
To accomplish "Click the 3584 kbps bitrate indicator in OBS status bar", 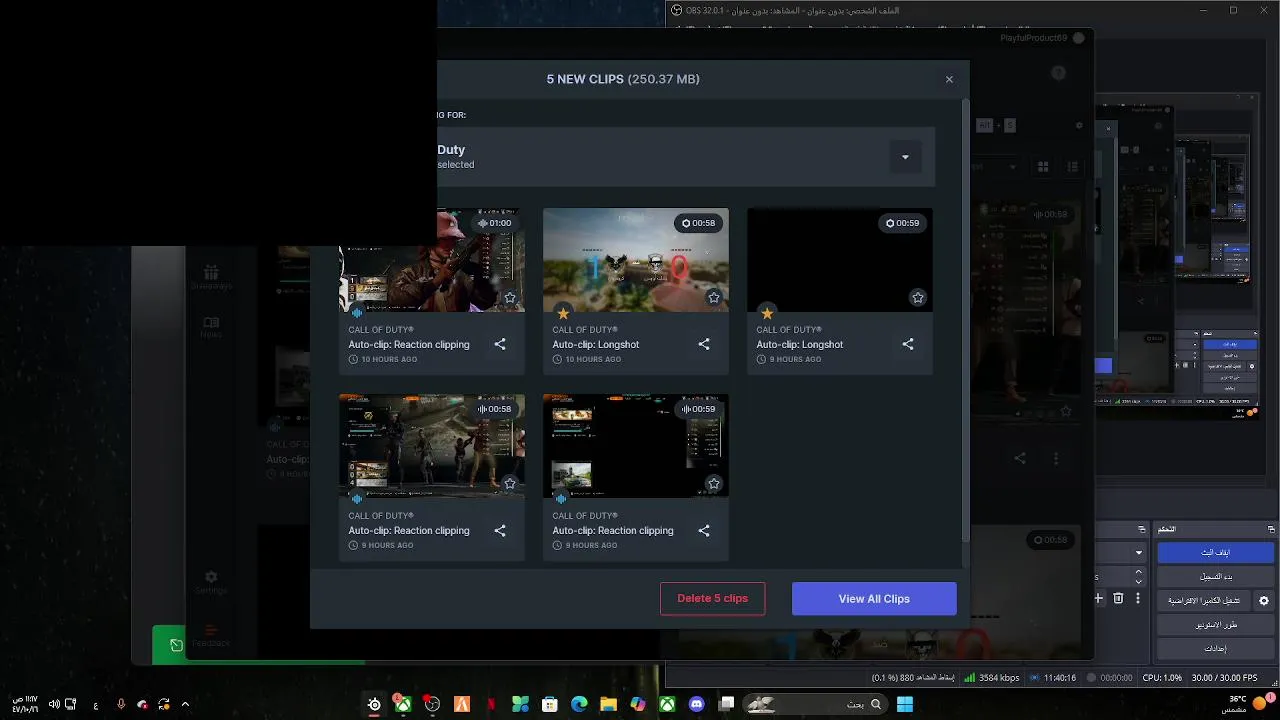I will [x=991, y=678].
